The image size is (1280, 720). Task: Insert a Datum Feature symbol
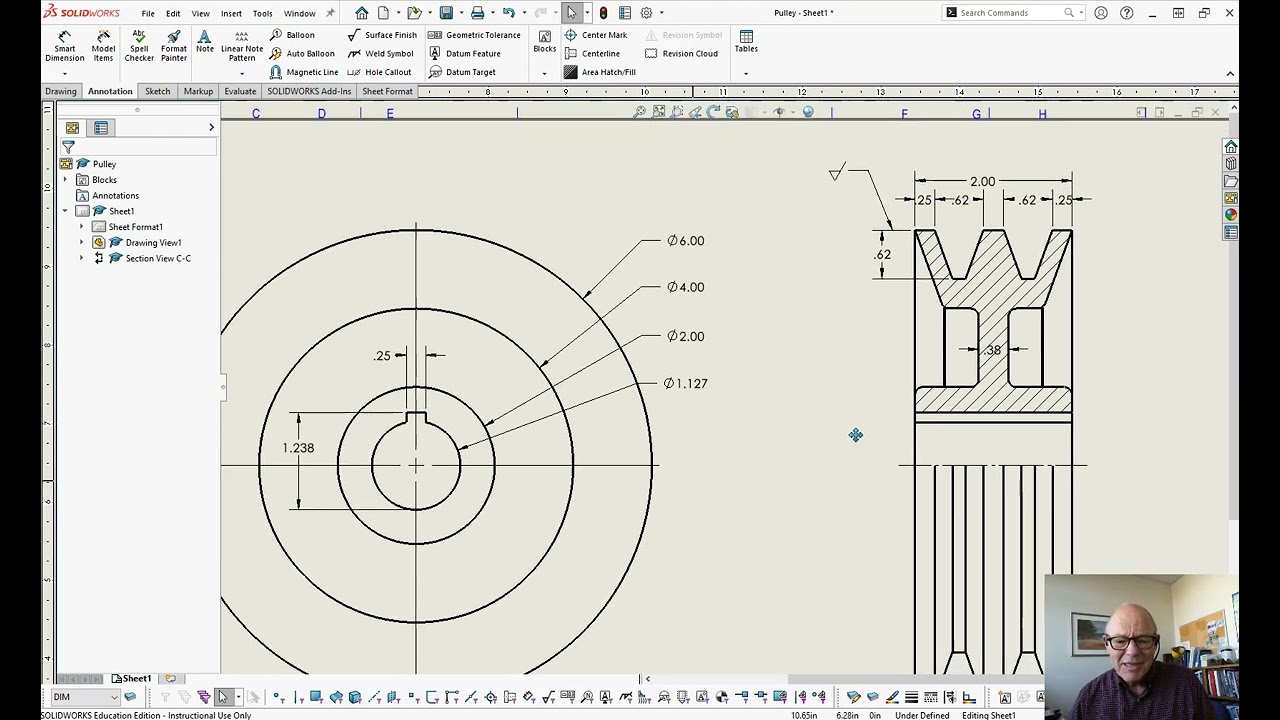coord(464,54)
